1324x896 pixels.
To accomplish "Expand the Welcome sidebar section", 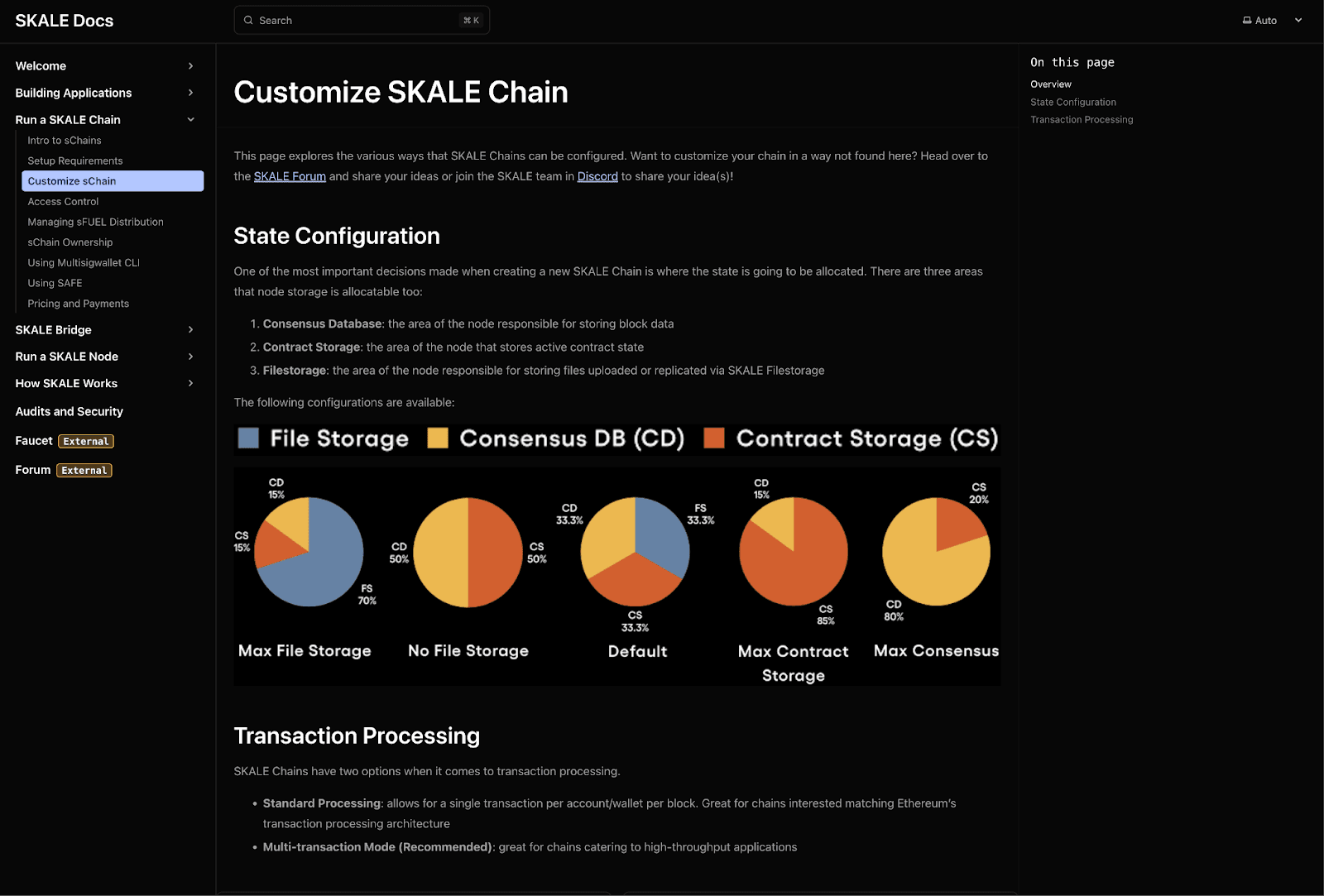I will coord(190,66).
